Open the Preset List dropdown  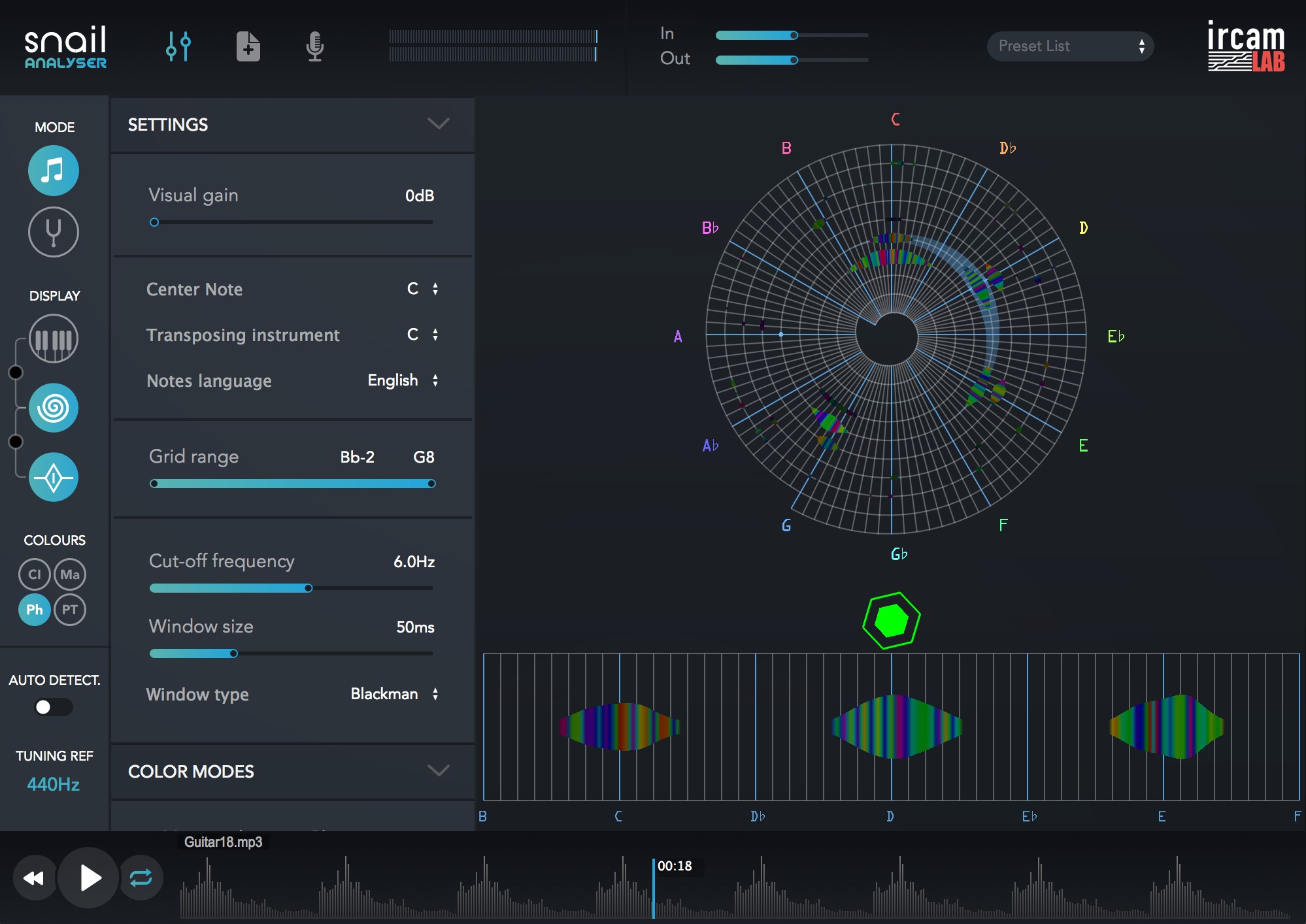pyautogui.click(x=1069, y=46)
